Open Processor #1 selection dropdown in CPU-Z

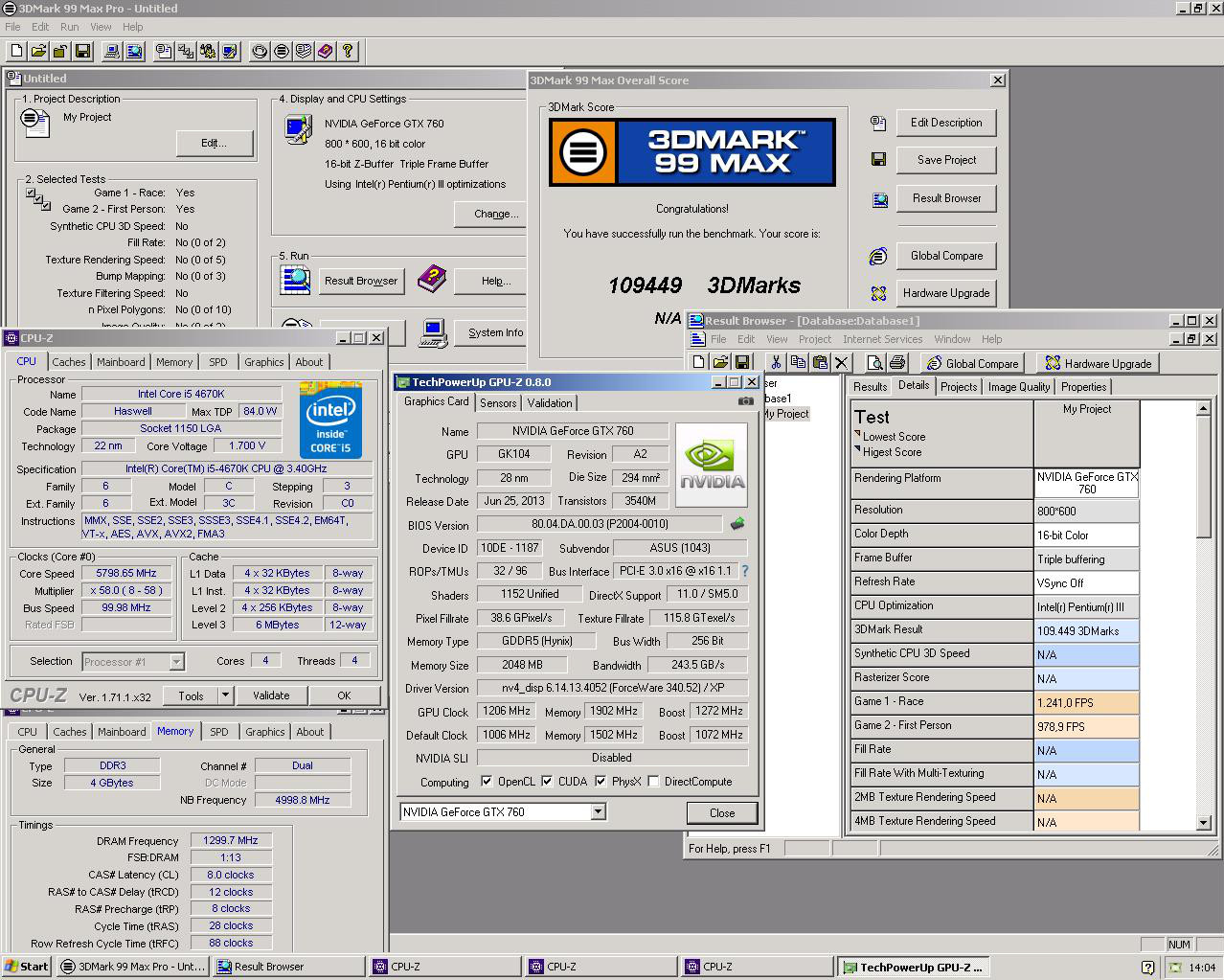click(176, 661)
